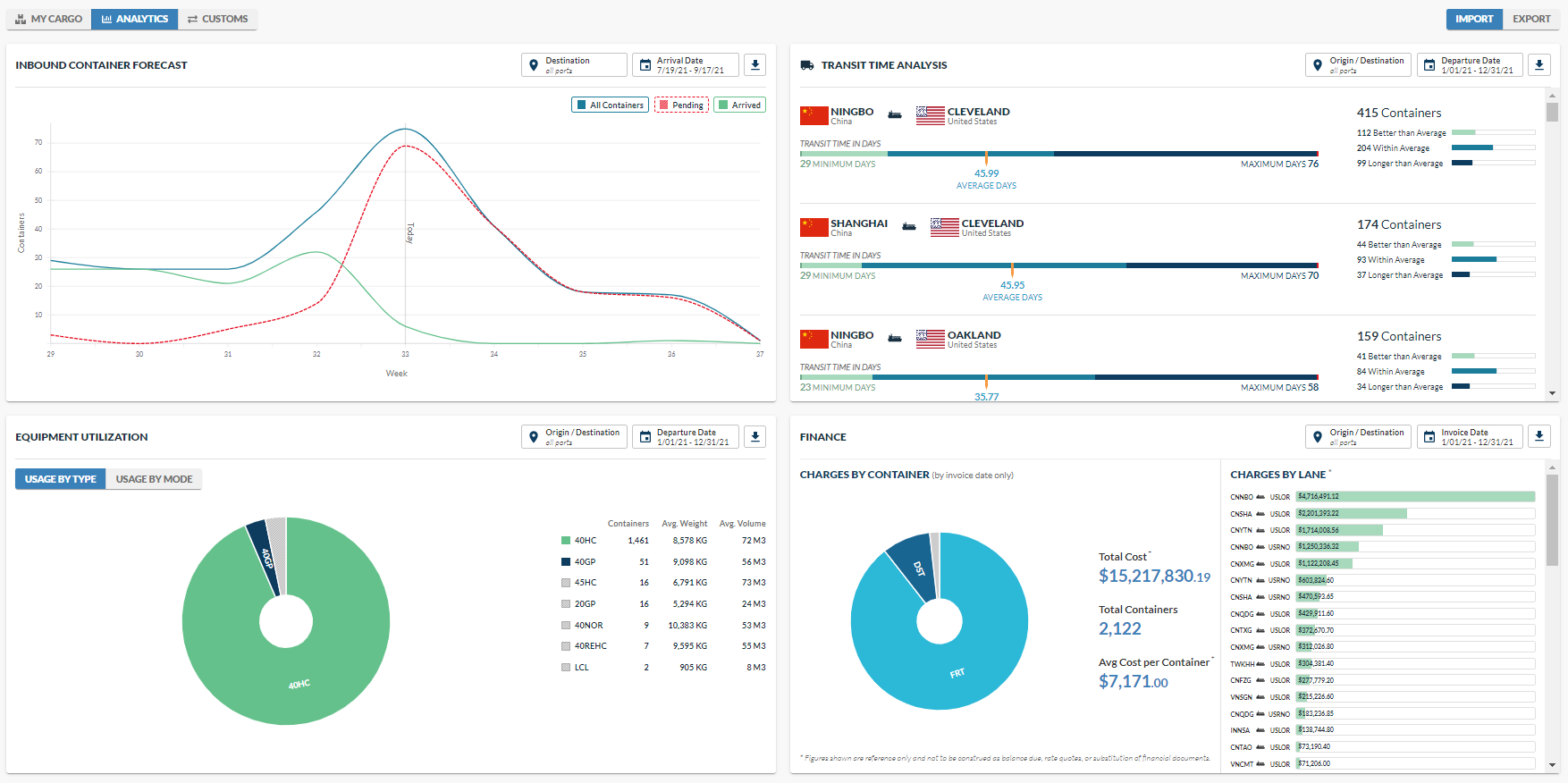Click ship icon in INNSA–USLOR lane row

(1260, 730)
